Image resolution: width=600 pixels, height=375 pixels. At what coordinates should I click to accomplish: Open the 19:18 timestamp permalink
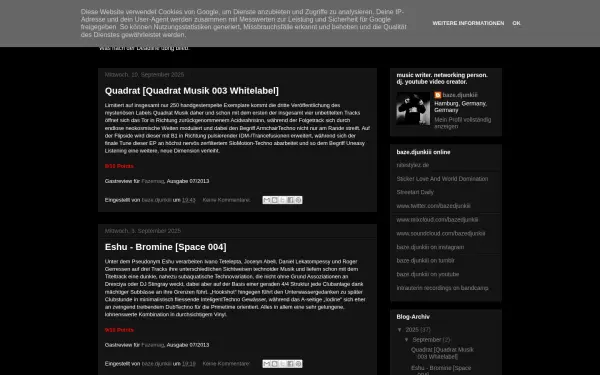point(189,364)
